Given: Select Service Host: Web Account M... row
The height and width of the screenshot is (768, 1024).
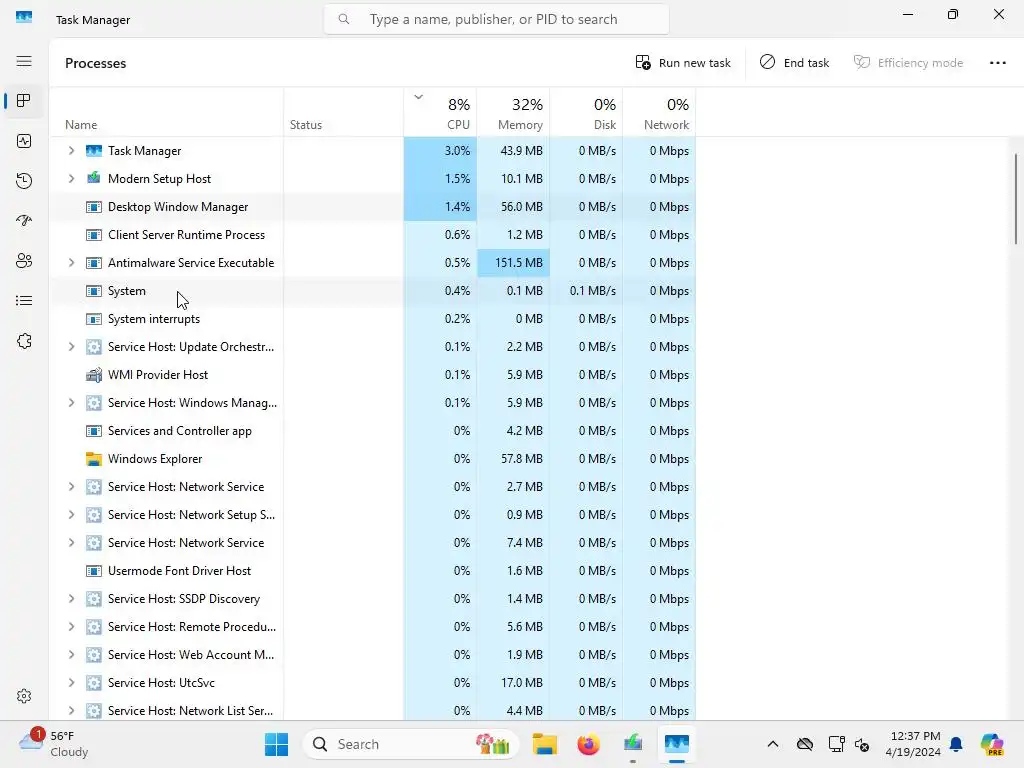Looking at the screenshot, I should tap(372, 655).
